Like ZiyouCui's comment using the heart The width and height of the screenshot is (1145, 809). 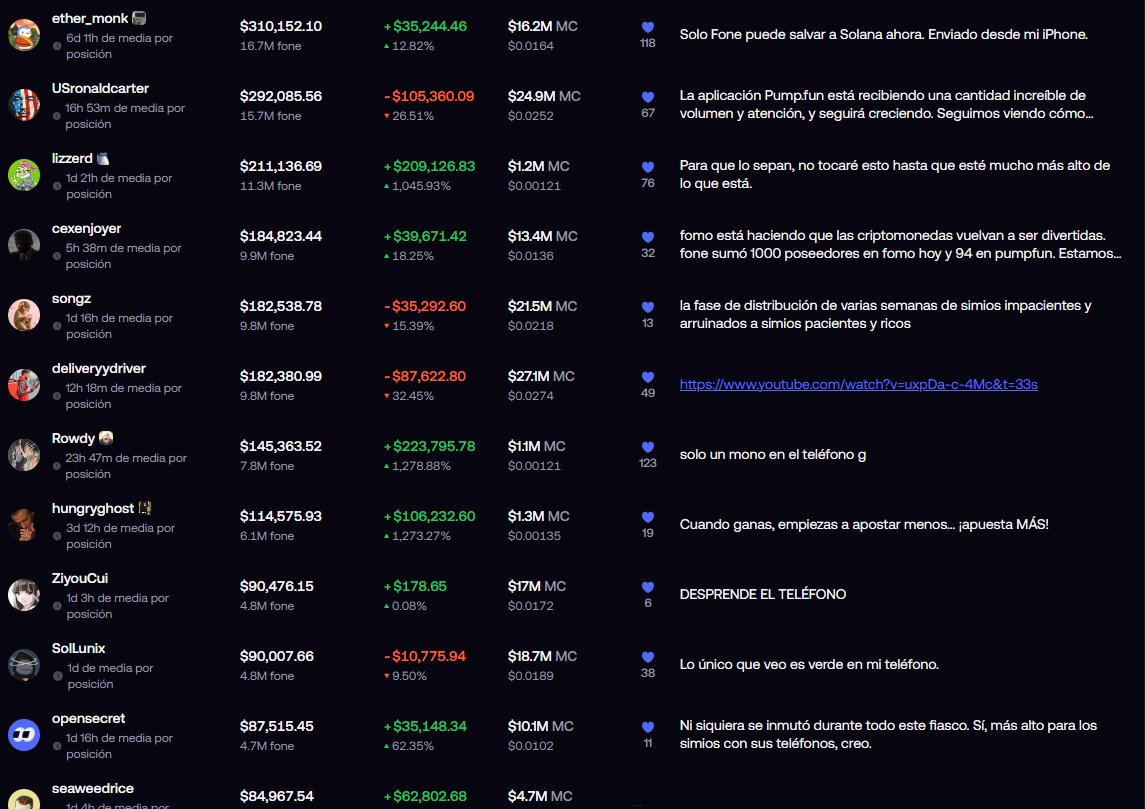(x=648, y=587)
